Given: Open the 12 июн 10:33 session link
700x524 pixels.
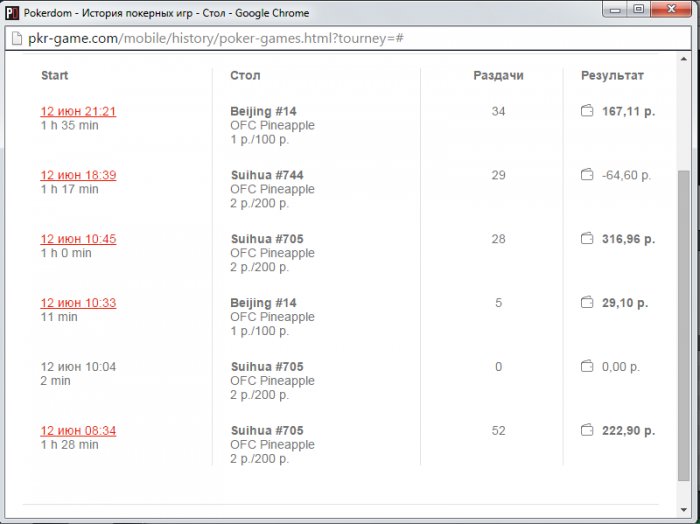Looking at the screenshot, I should tap(78, 303).
